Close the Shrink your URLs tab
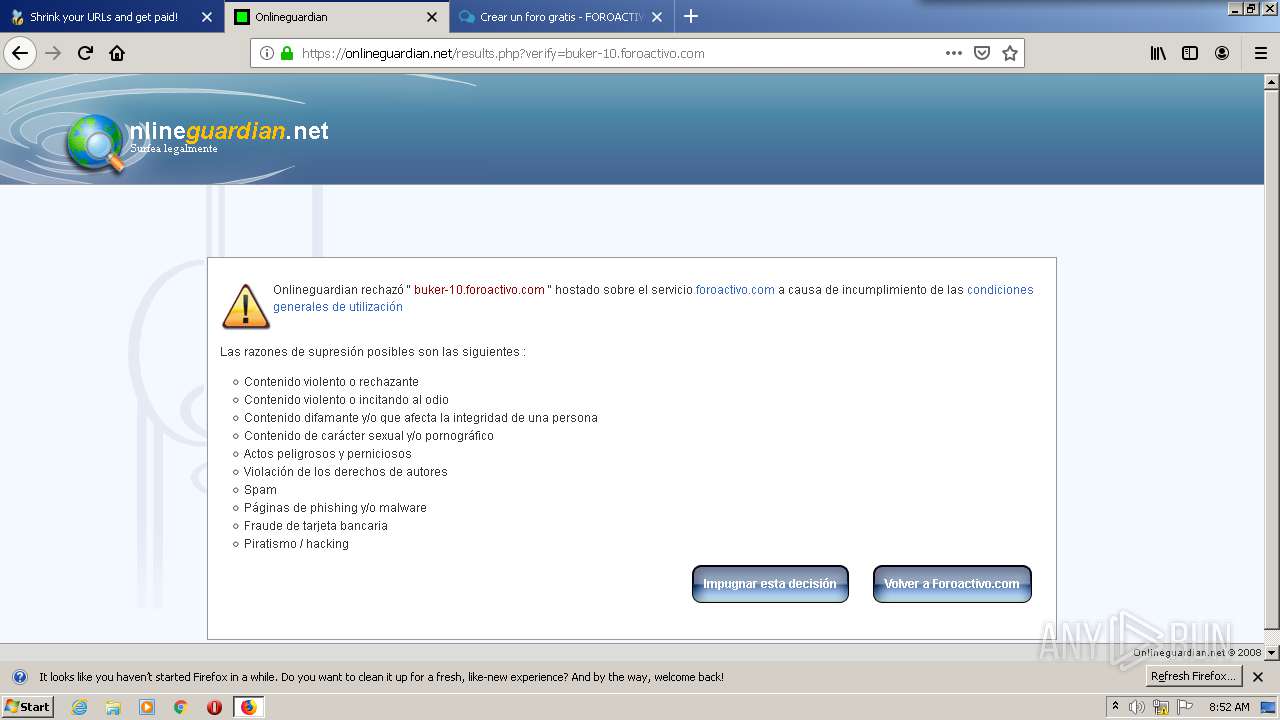The height and width of the screenshot is (720, 1280). 207,17
